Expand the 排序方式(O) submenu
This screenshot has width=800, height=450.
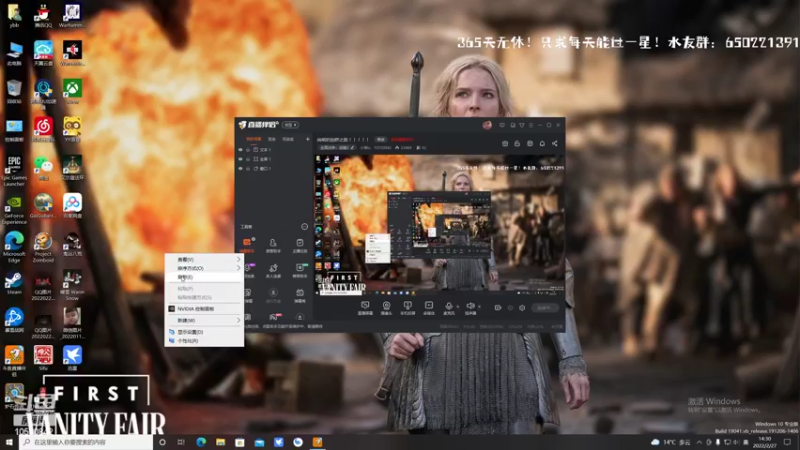click(x=204, y=268)
